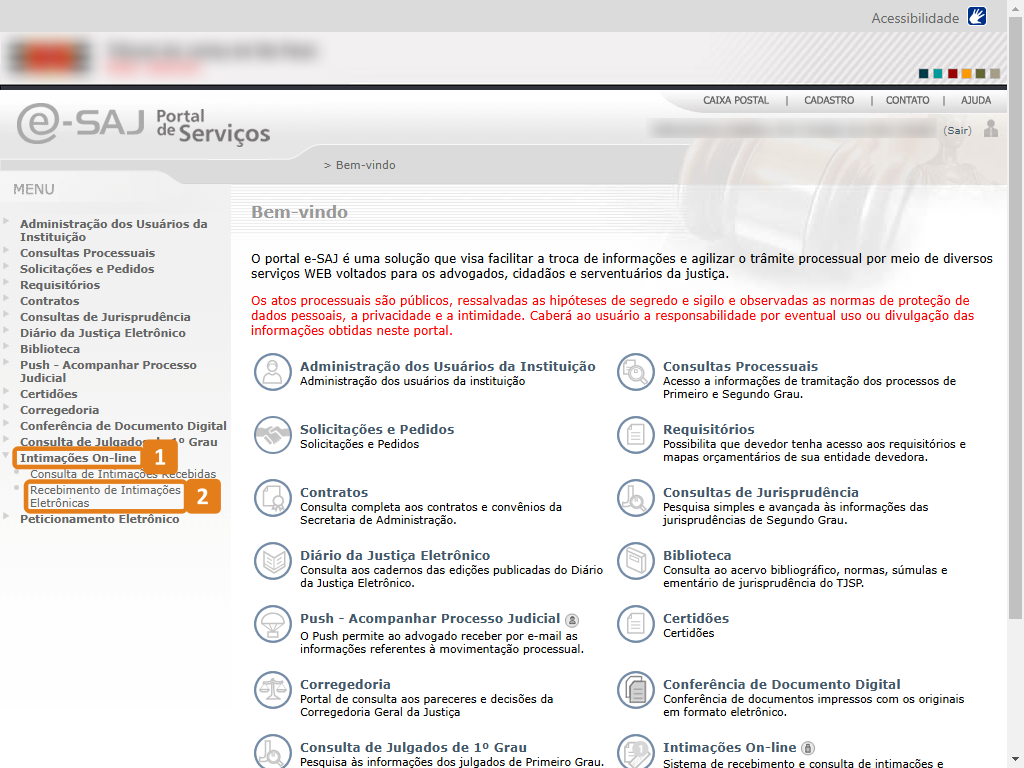Select the Push megaphone icon
This screenshot has width=1024, height=768.
272,625
